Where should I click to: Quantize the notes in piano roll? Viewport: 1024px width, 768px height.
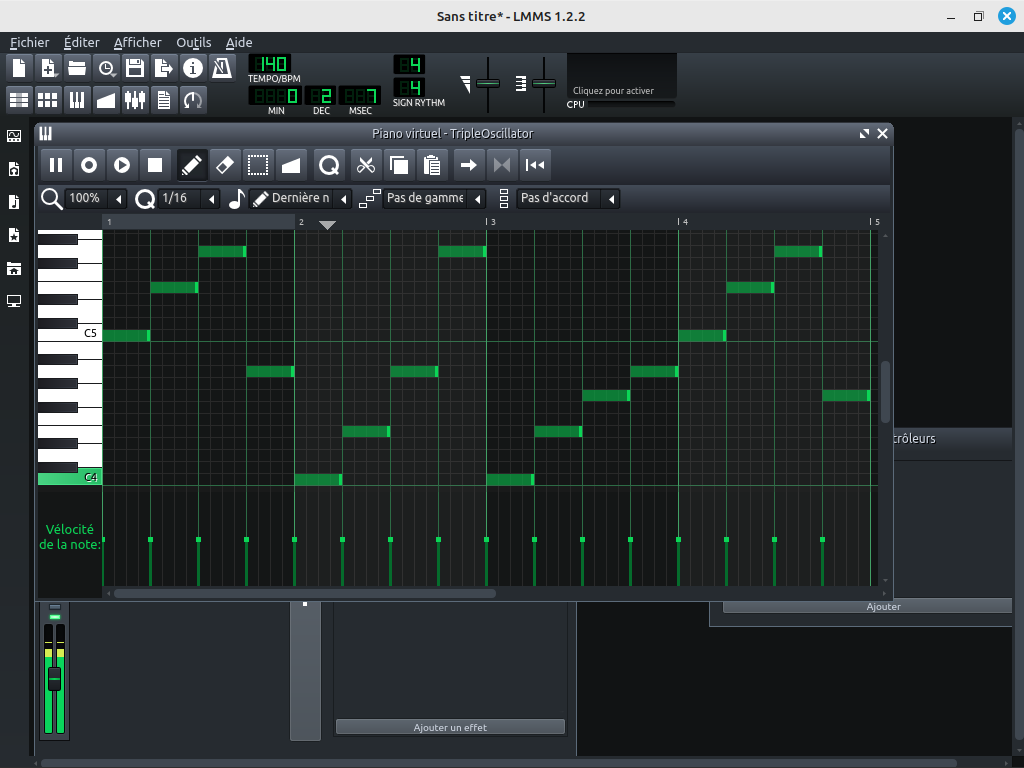click(329, 165)
